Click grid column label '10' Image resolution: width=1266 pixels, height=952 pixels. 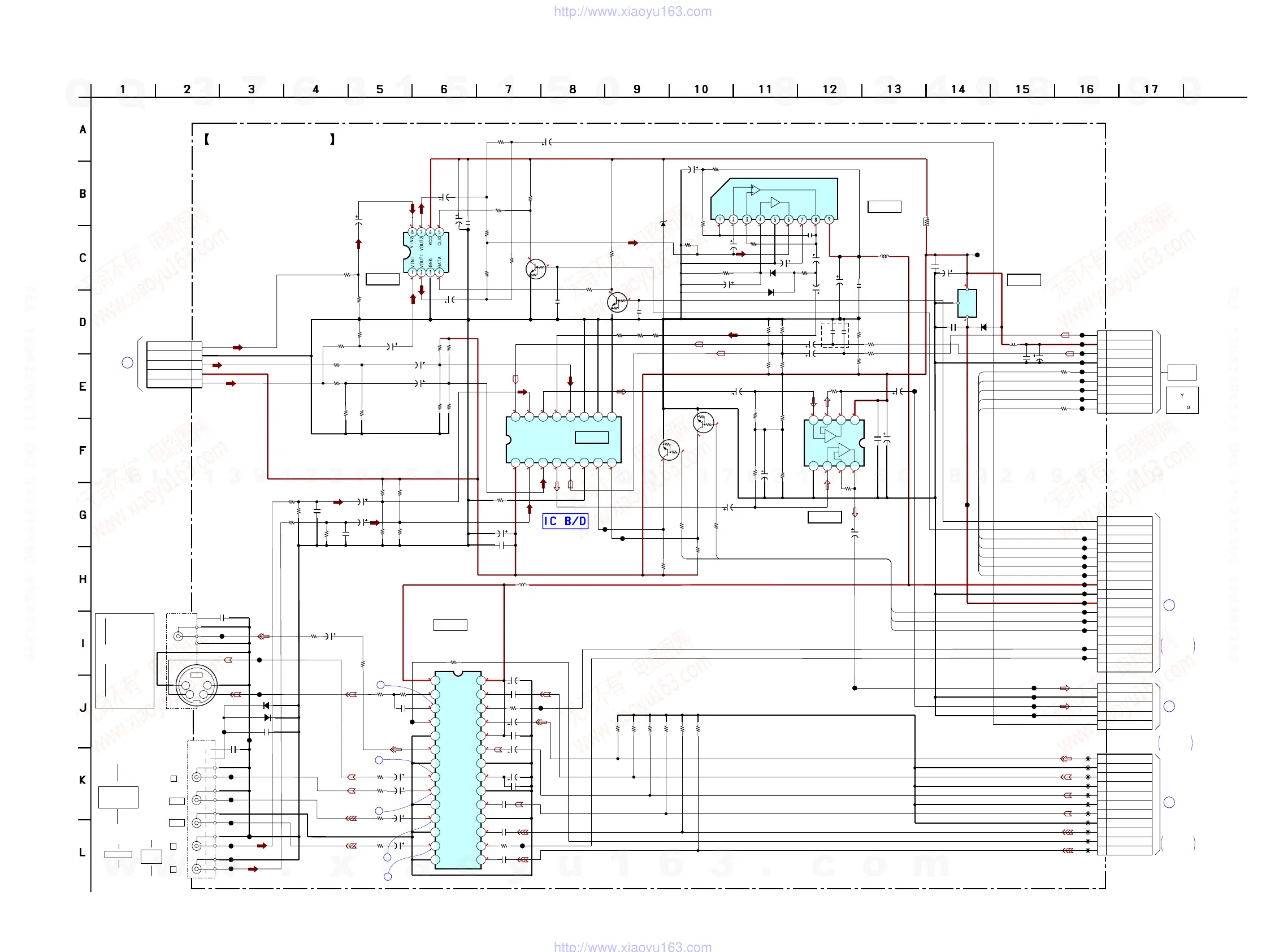tap(701, 89)
